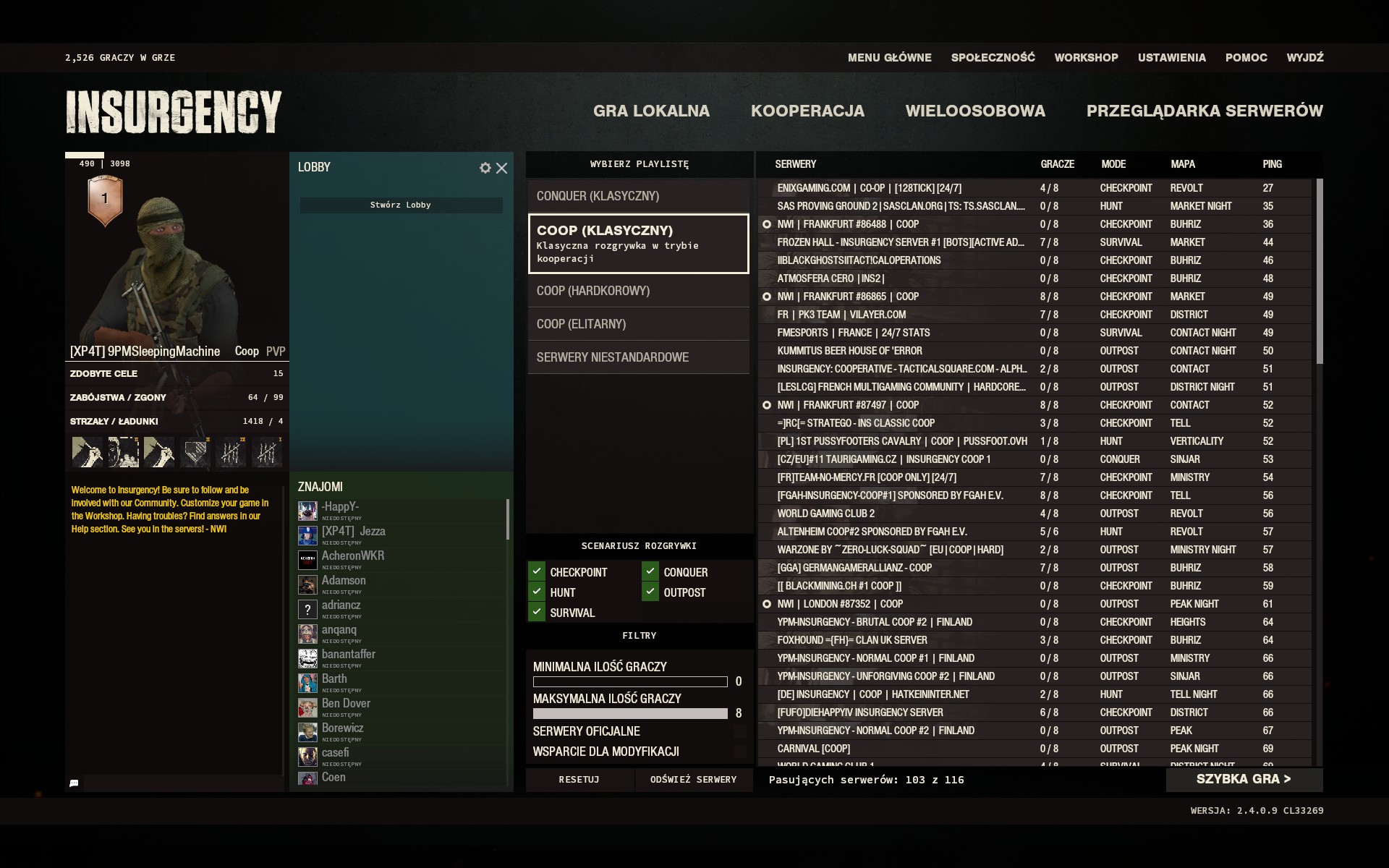The width and height of the screenshot is (1389, 868).
Task: Sort server list by Ping column
Action: (x=1272, y=164)
